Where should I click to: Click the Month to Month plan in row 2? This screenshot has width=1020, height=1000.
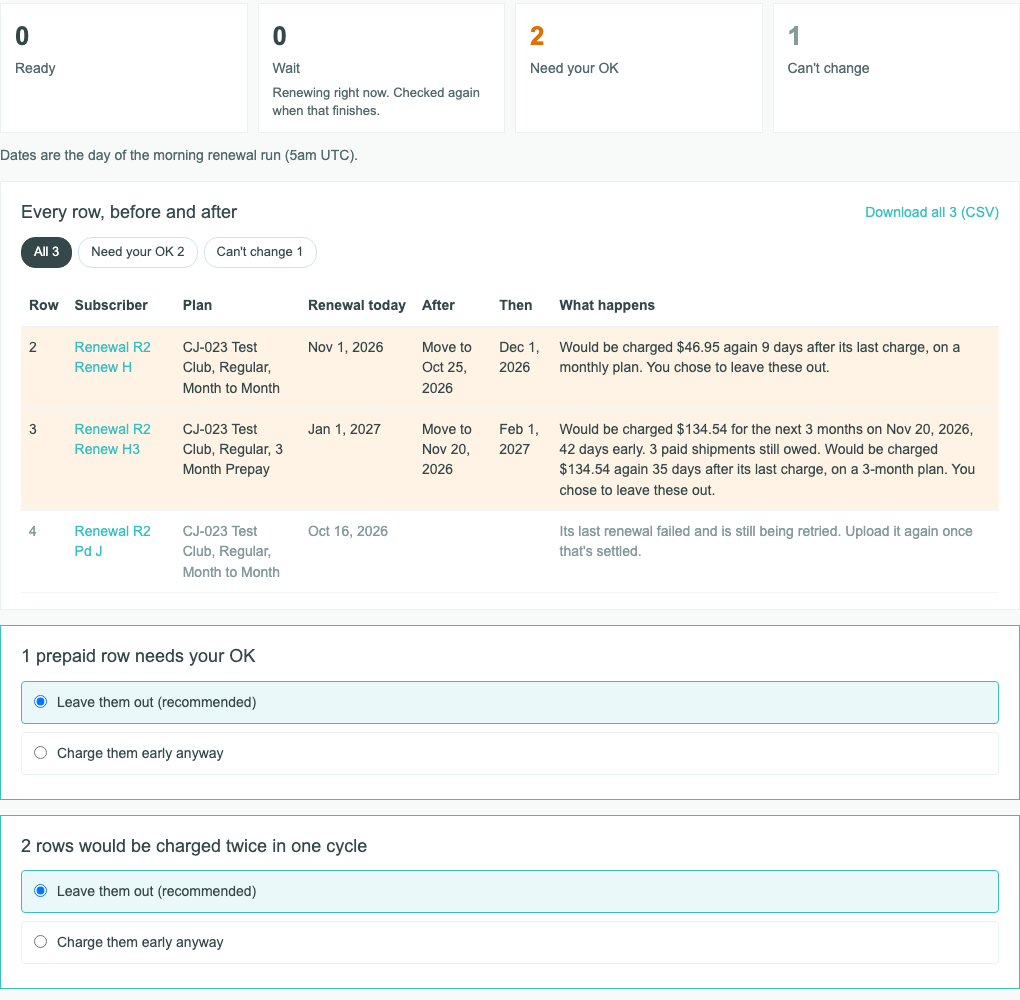coord(232,368)
